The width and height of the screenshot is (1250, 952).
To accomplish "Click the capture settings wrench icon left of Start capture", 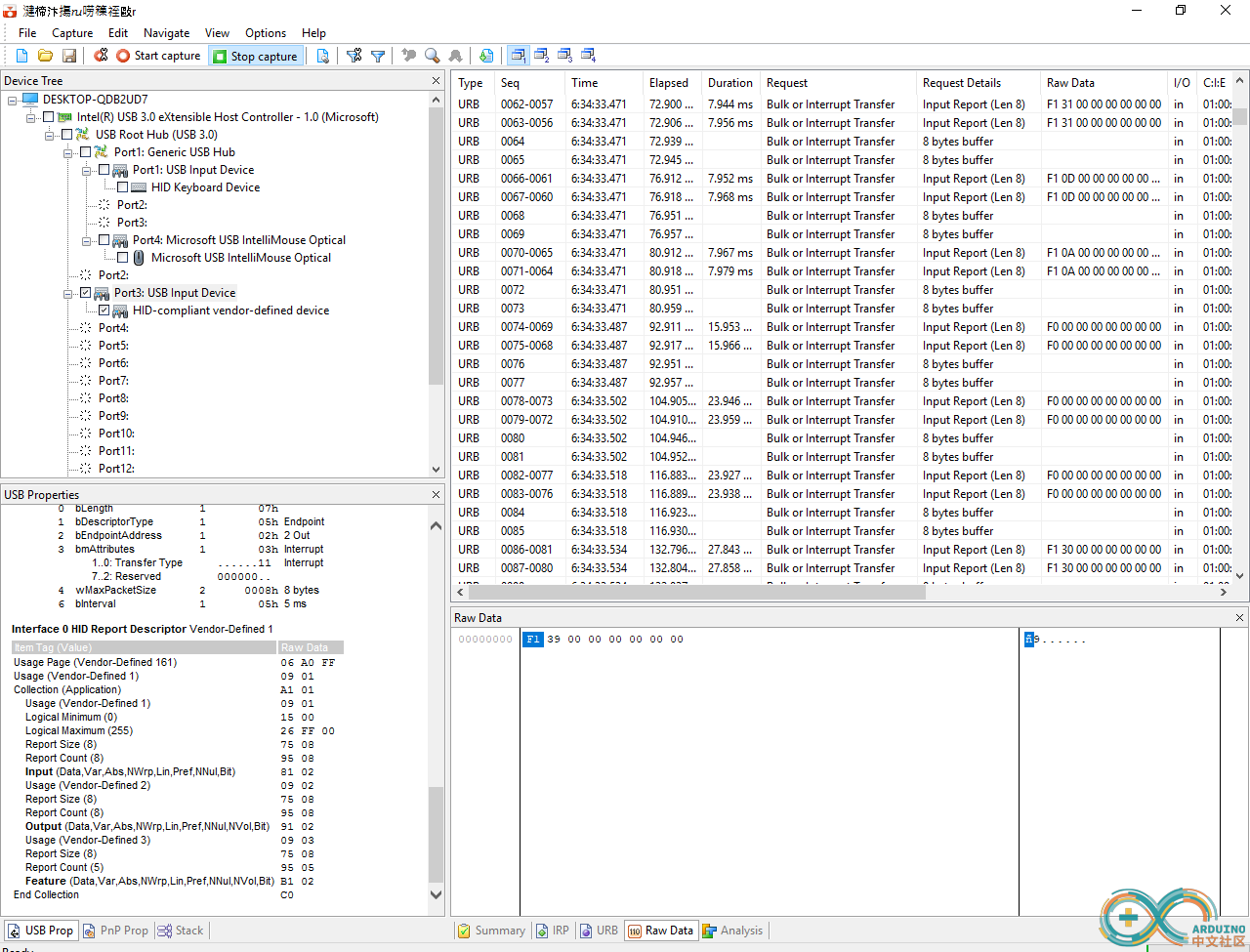I will point(101,56).
